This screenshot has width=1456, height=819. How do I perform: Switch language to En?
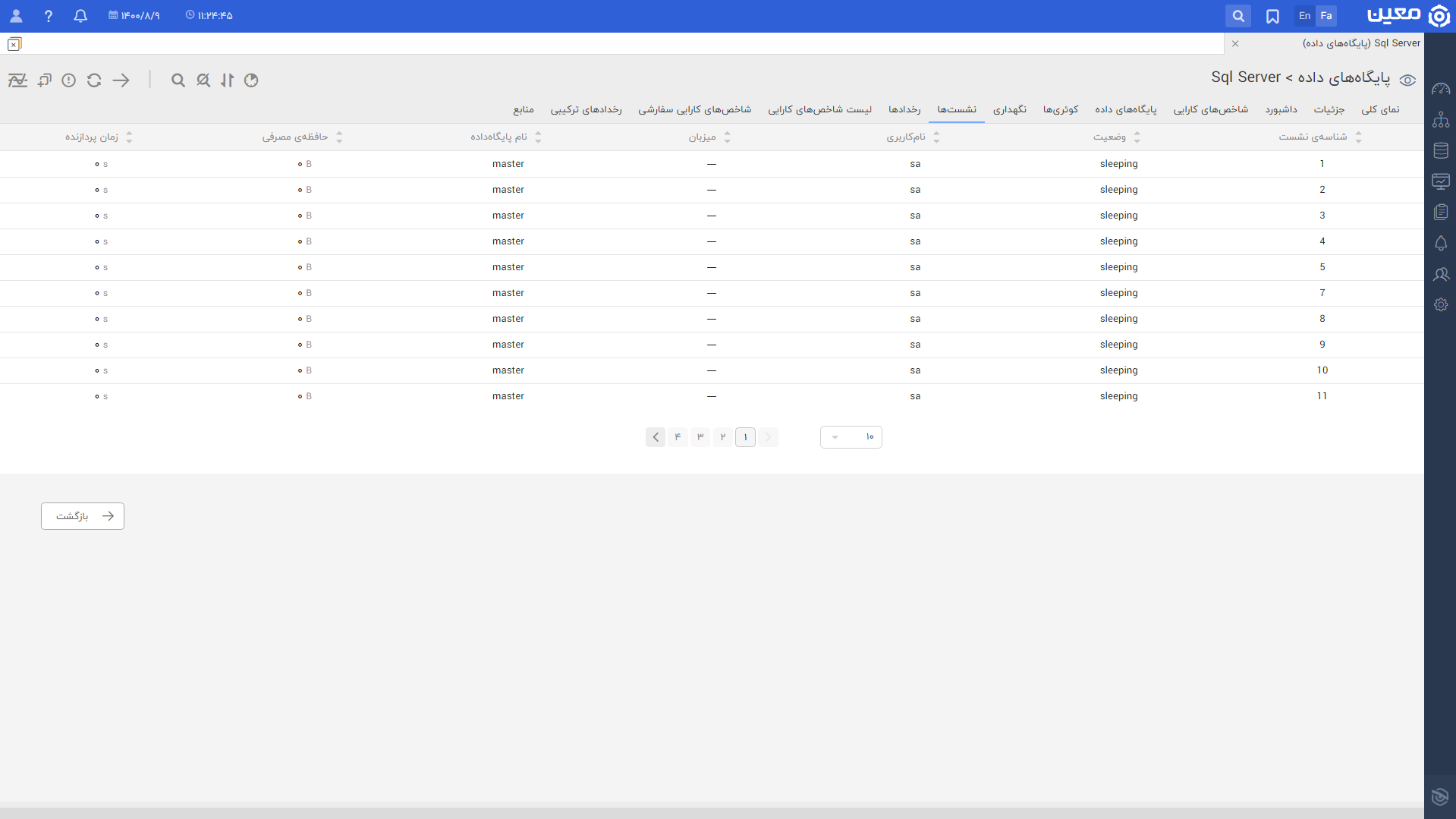[x=1304, y=16]
